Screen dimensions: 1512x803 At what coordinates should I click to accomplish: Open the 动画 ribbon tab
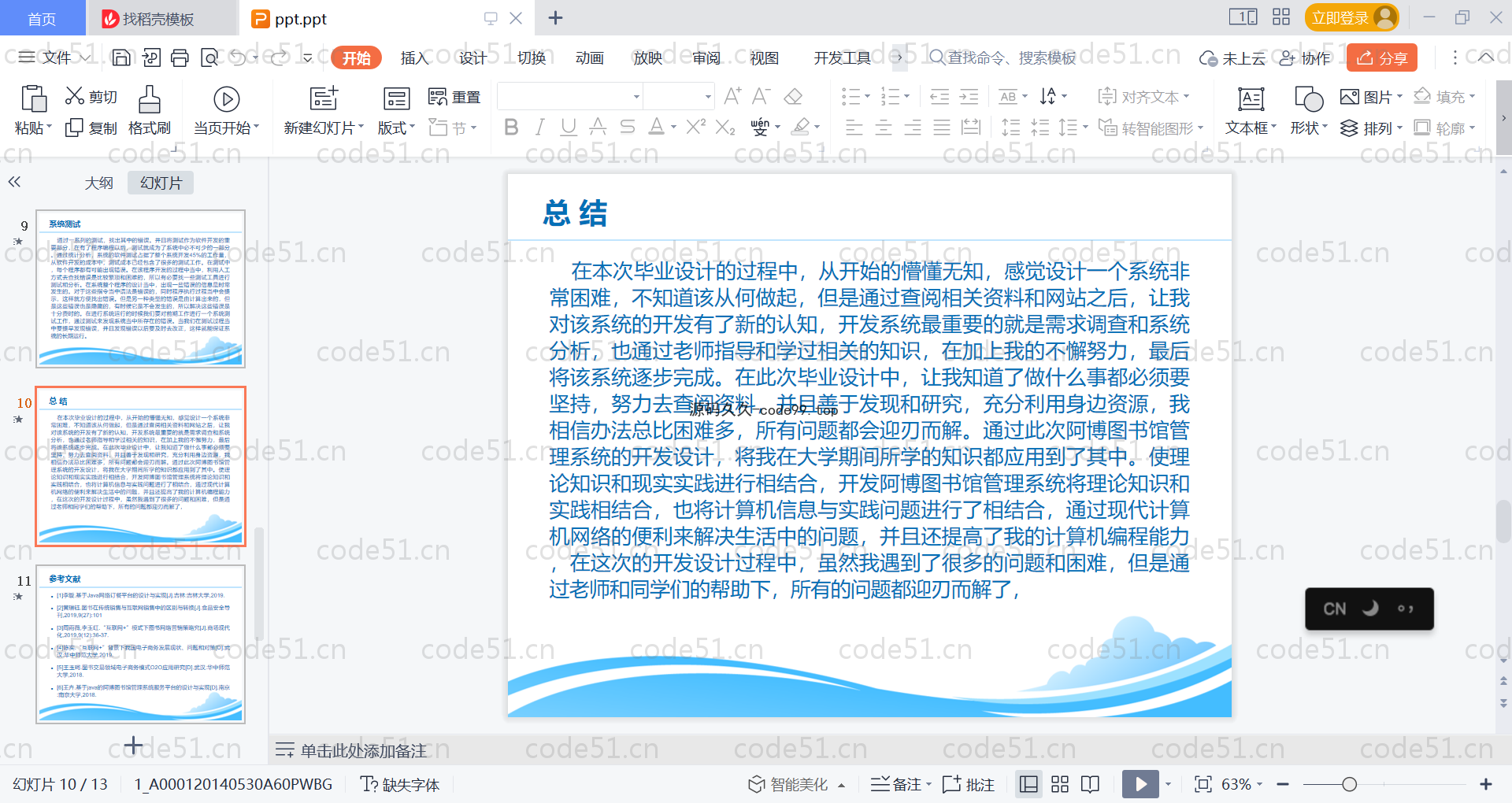[589, 57]
